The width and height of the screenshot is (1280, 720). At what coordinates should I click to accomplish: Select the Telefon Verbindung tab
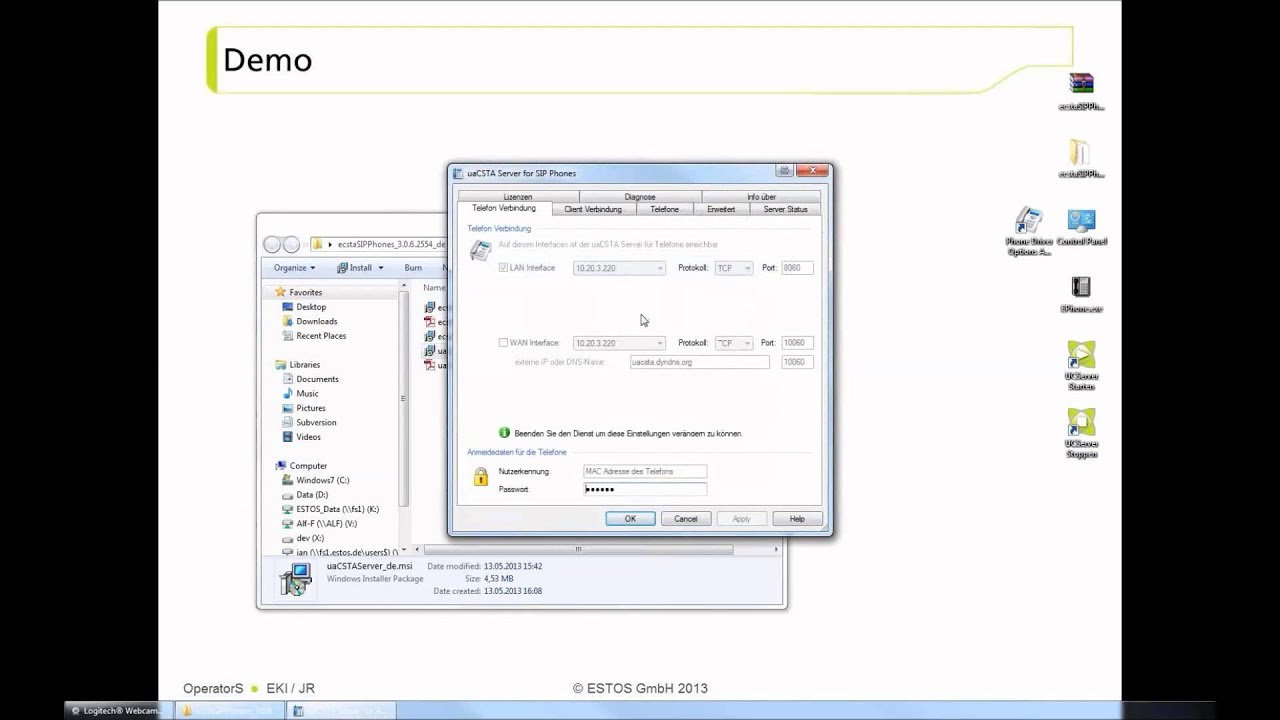click(504, 208)
